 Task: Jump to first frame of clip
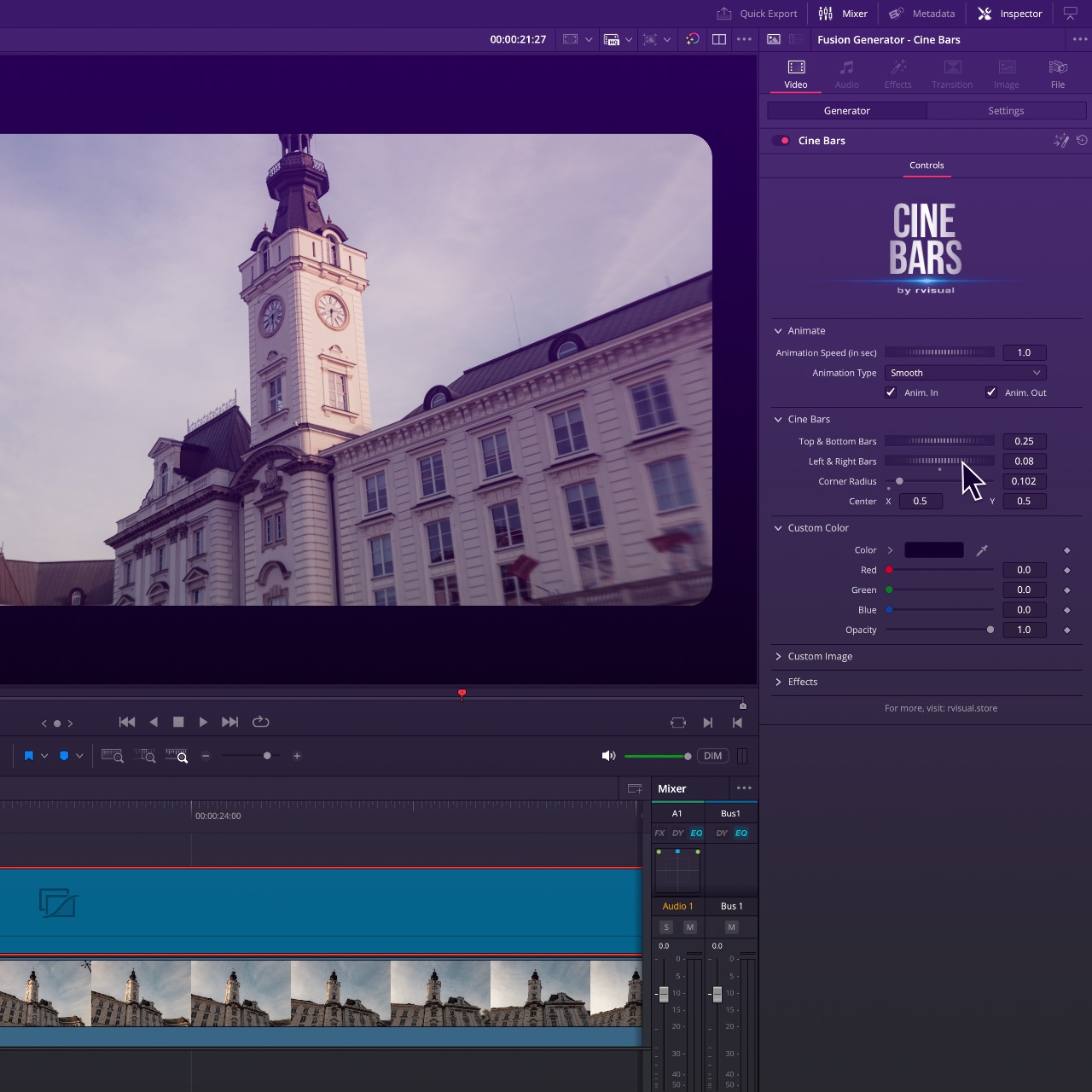(x=126, y=722)
